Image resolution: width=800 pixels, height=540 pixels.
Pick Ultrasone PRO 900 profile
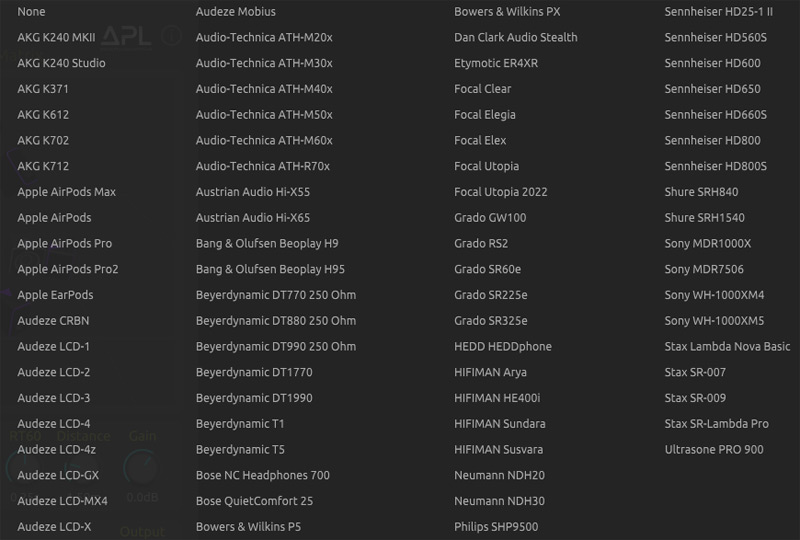click(x=714, y=450)
